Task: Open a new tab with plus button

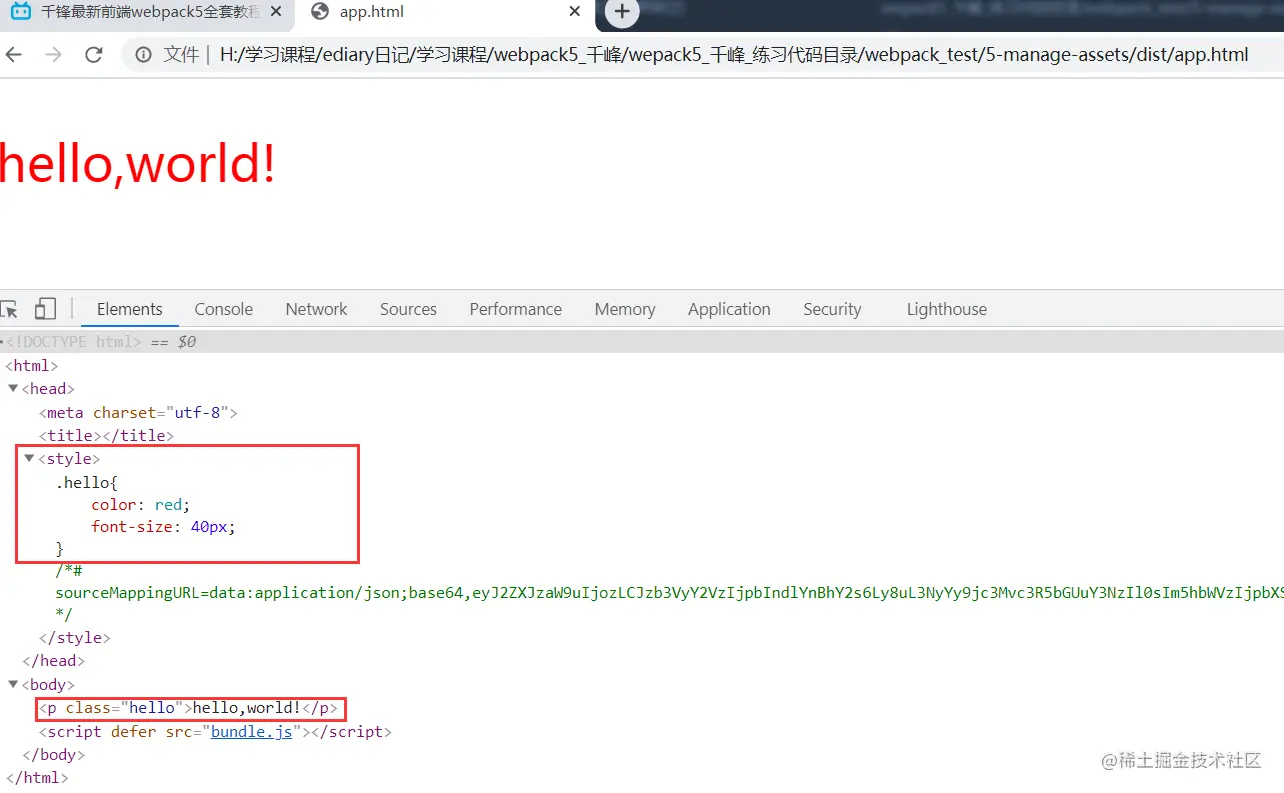Action: [622, 12]
